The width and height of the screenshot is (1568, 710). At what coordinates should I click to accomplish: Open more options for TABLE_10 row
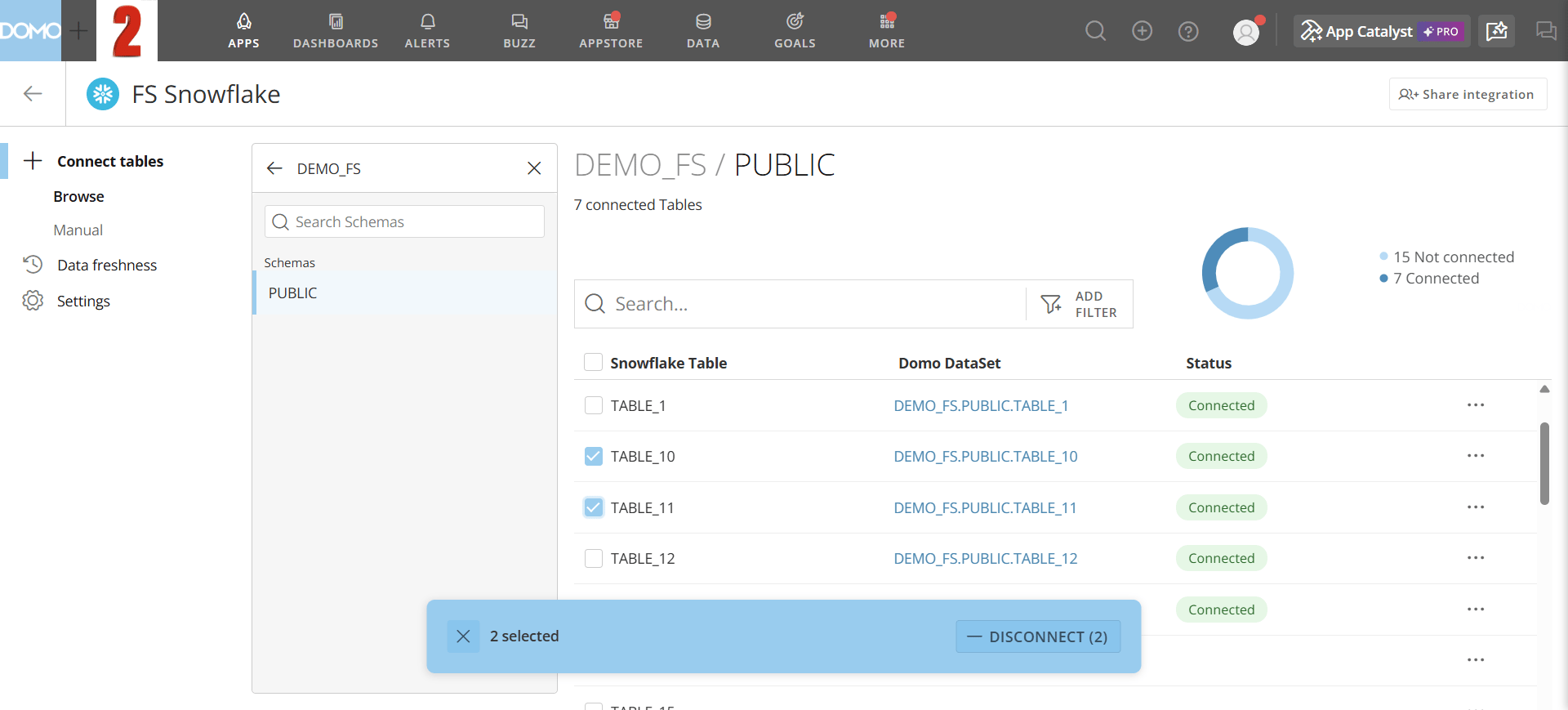pos(1476,456)
